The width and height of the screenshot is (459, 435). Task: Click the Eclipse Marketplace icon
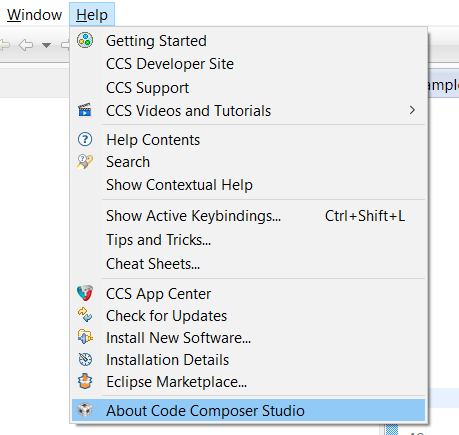pos(85,381)
